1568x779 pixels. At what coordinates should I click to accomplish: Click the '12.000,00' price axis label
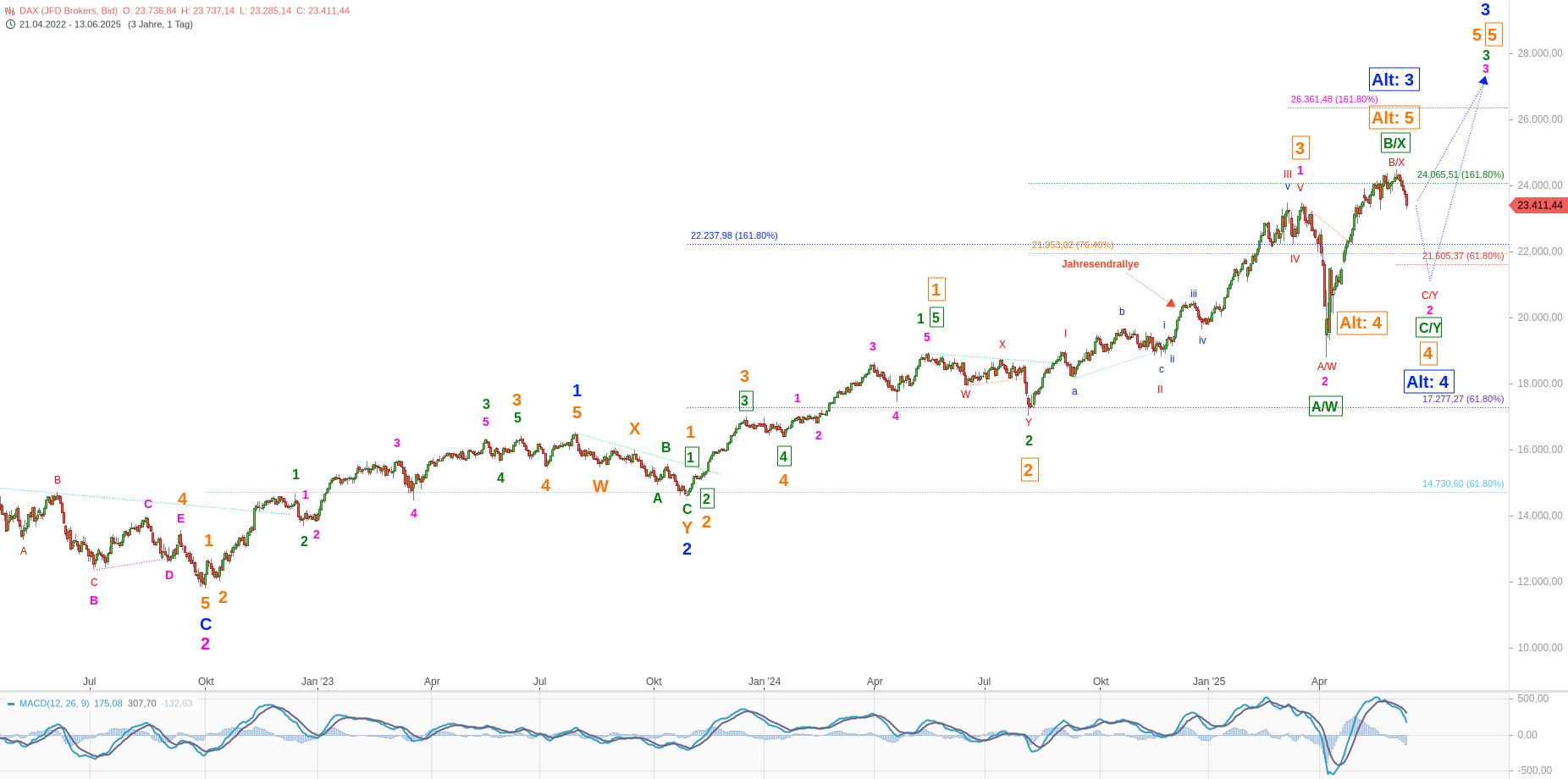click(1540, 582)
